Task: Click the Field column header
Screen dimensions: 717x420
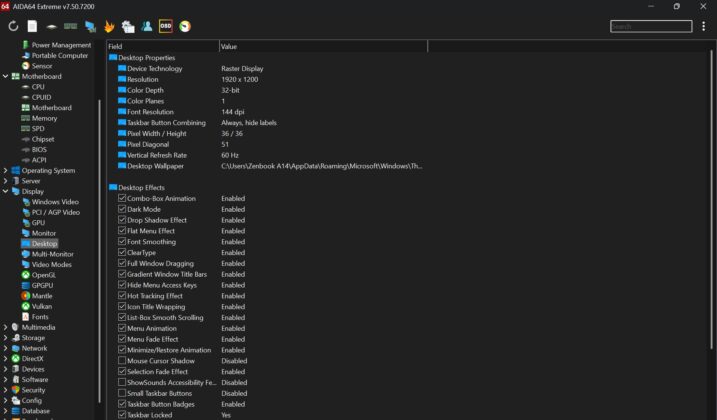Action: tap(163, 46)
